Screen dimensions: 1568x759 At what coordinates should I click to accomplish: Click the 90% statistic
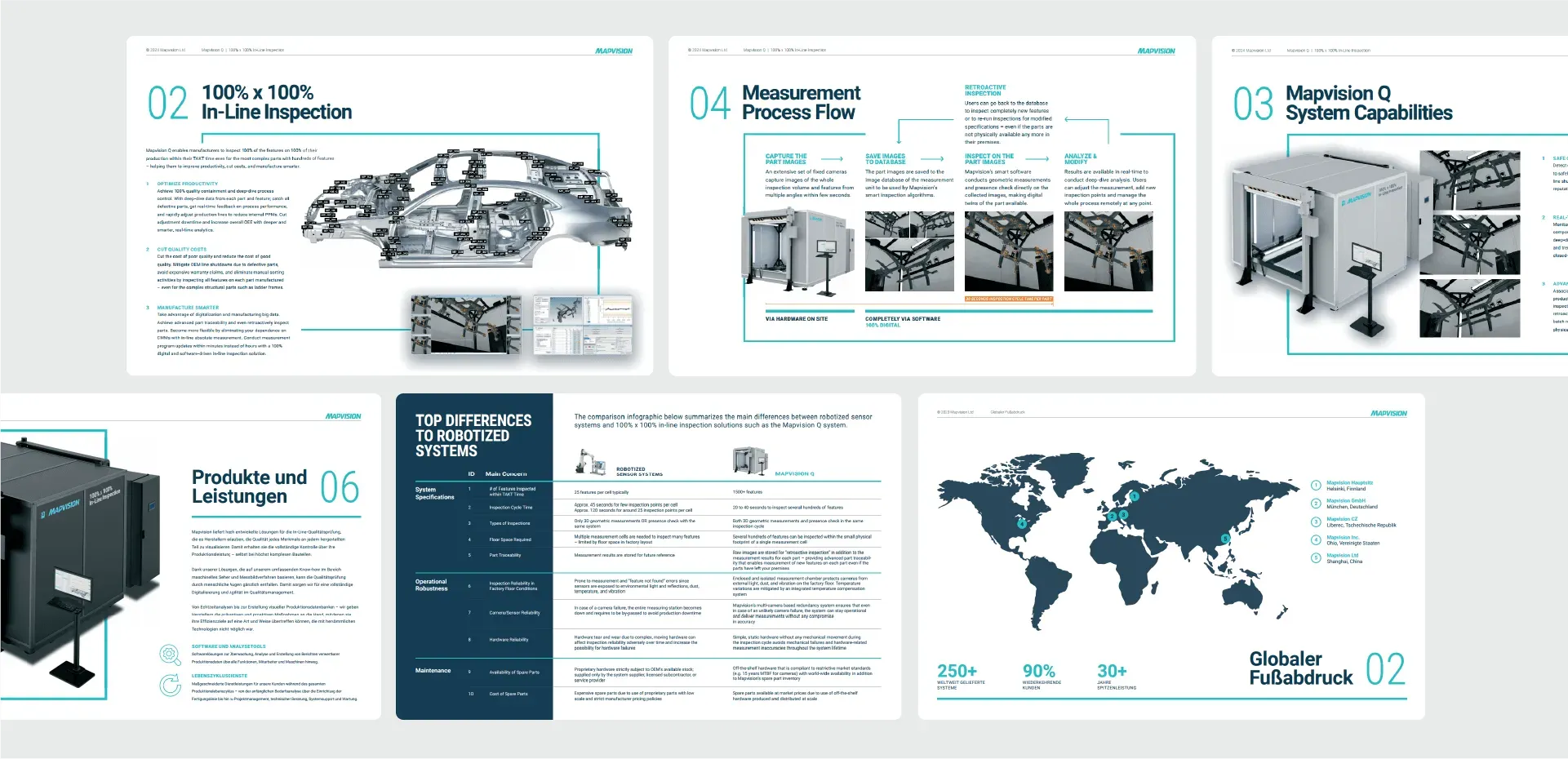point(1038,671)
